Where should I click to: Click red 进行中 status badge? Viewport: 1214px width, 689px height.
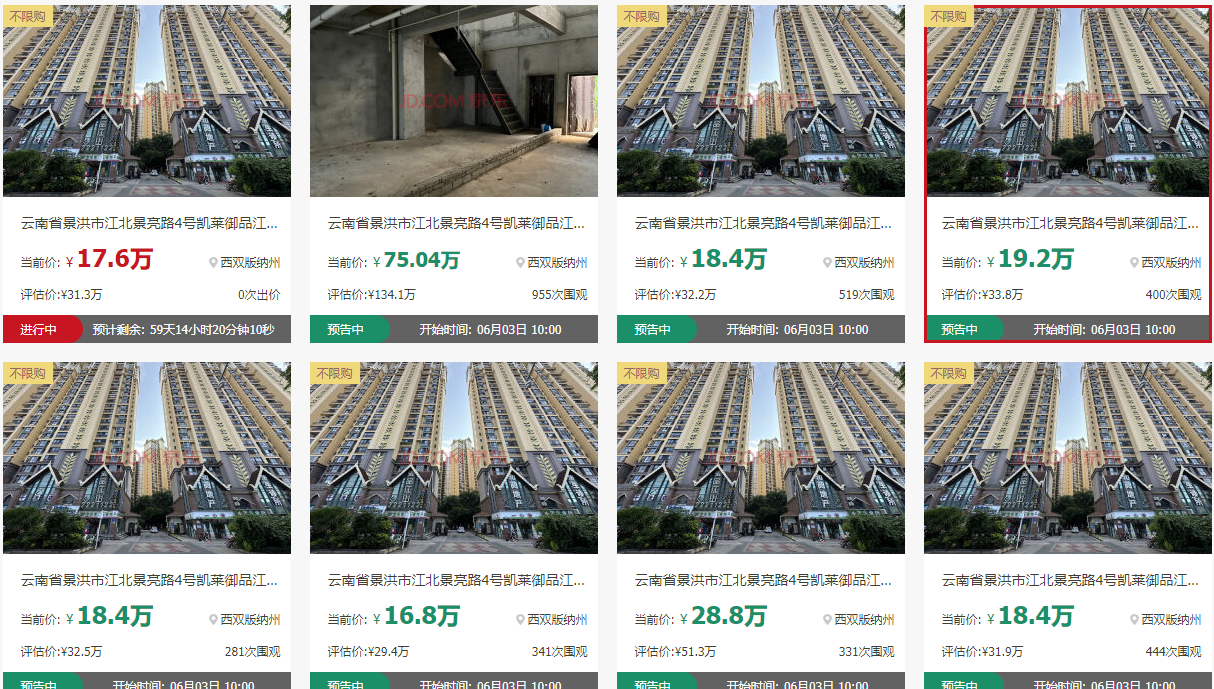click(x=40, y=329)
